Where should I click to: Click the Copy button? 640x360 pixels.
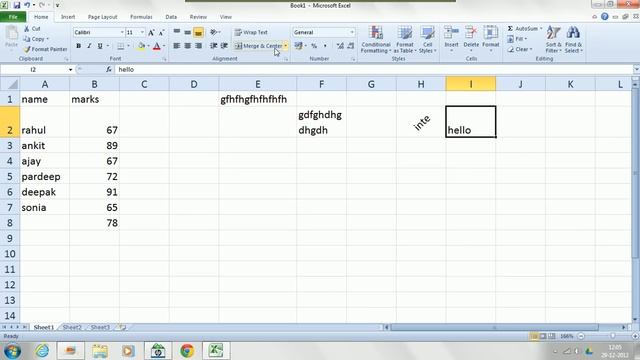click(35, 39)
